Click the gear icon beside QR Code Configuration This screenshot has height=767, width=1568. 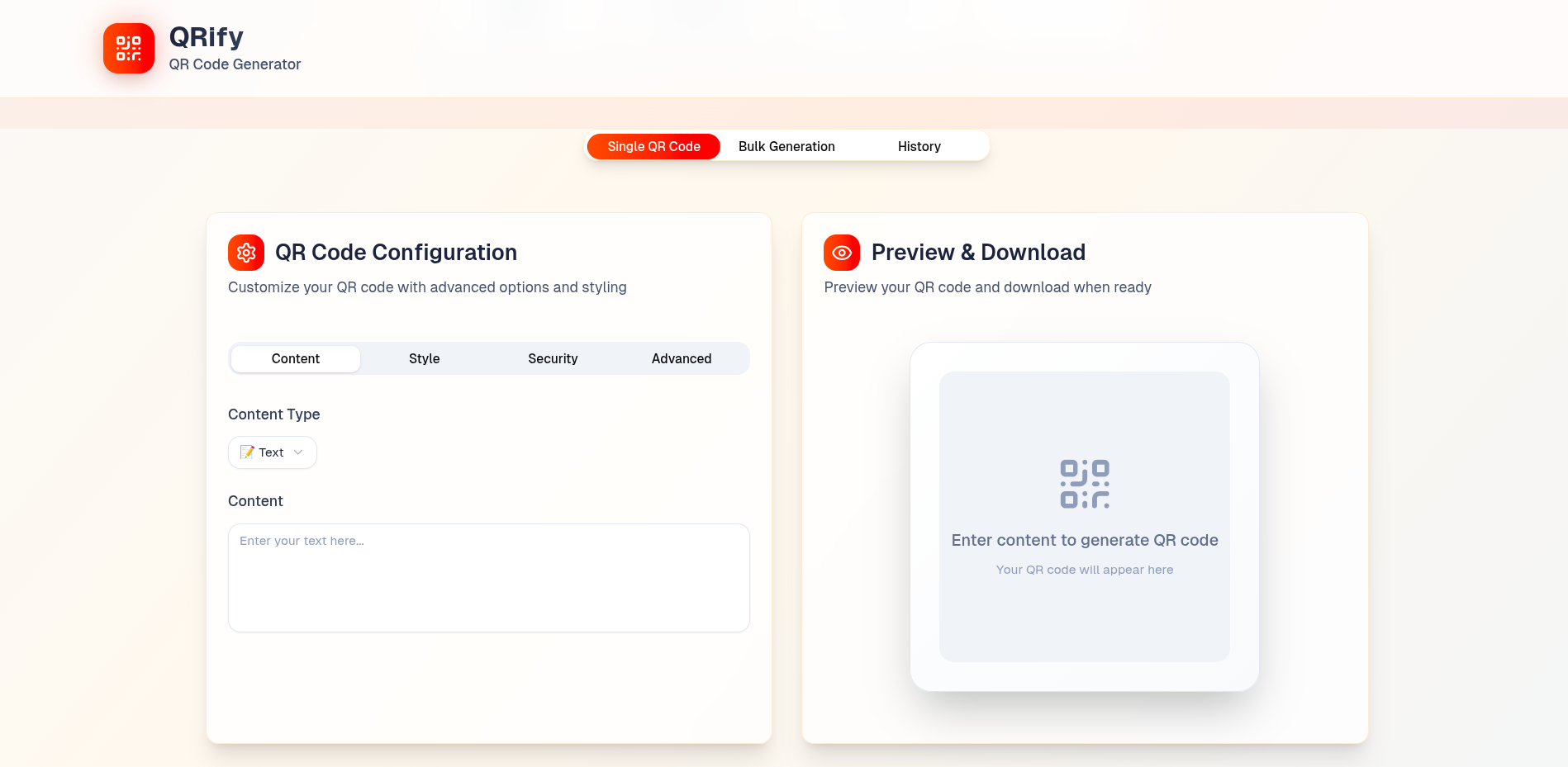point(246,253)
